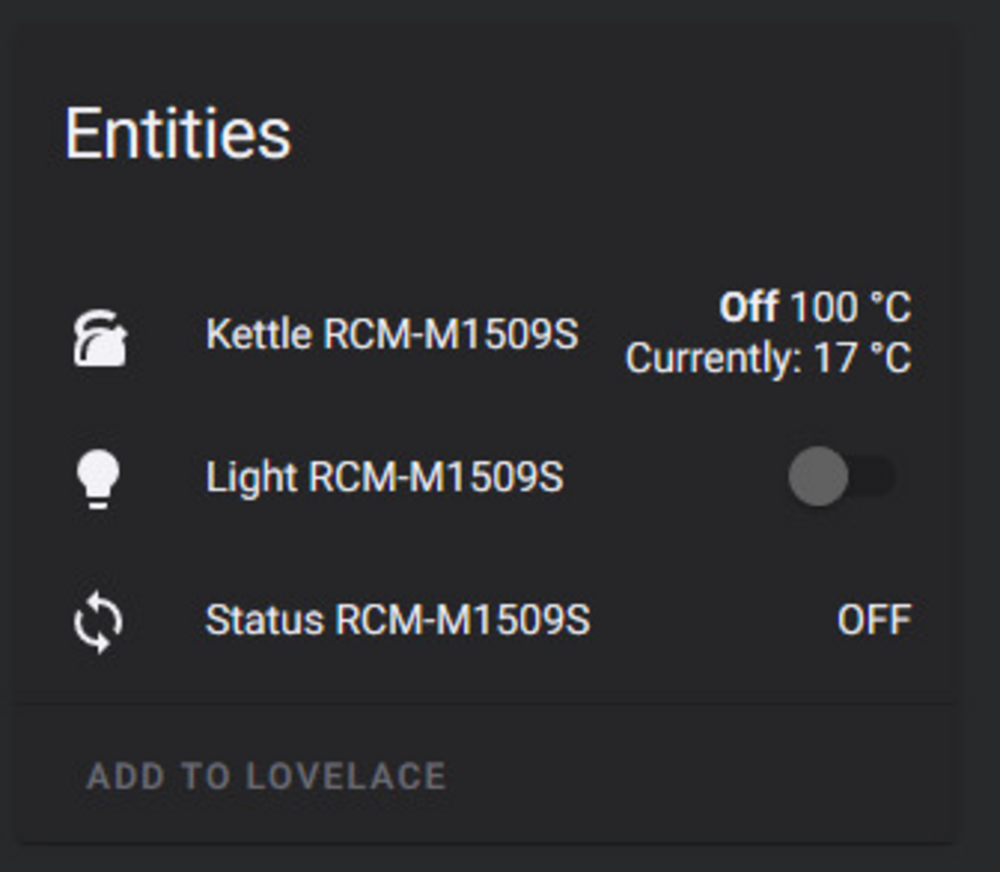Click the dark track of the light toggle

[x=872, y=476]
